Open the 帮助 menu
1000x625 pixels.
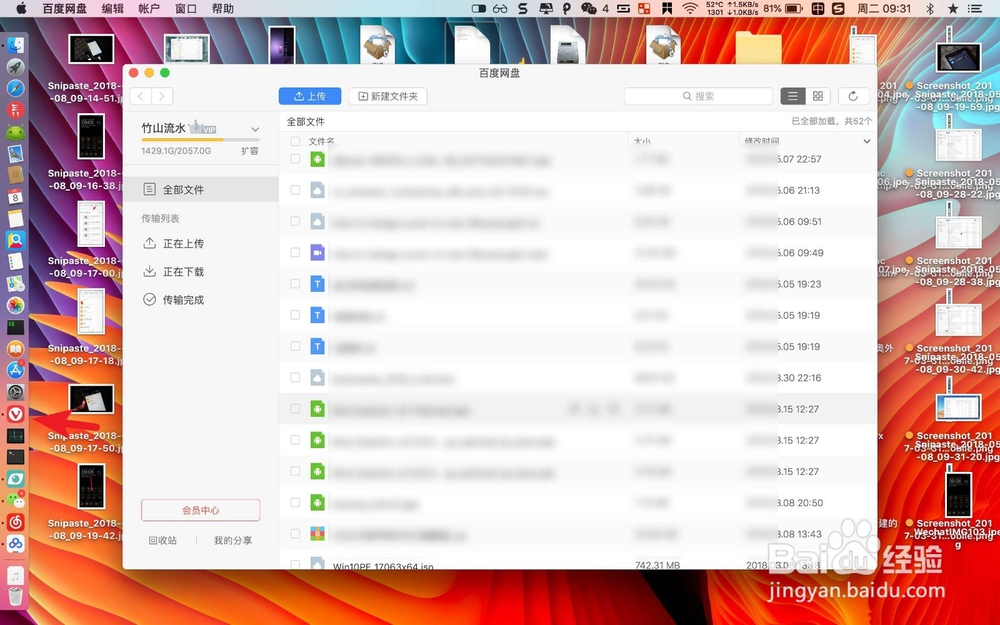[x=223, y=8]
